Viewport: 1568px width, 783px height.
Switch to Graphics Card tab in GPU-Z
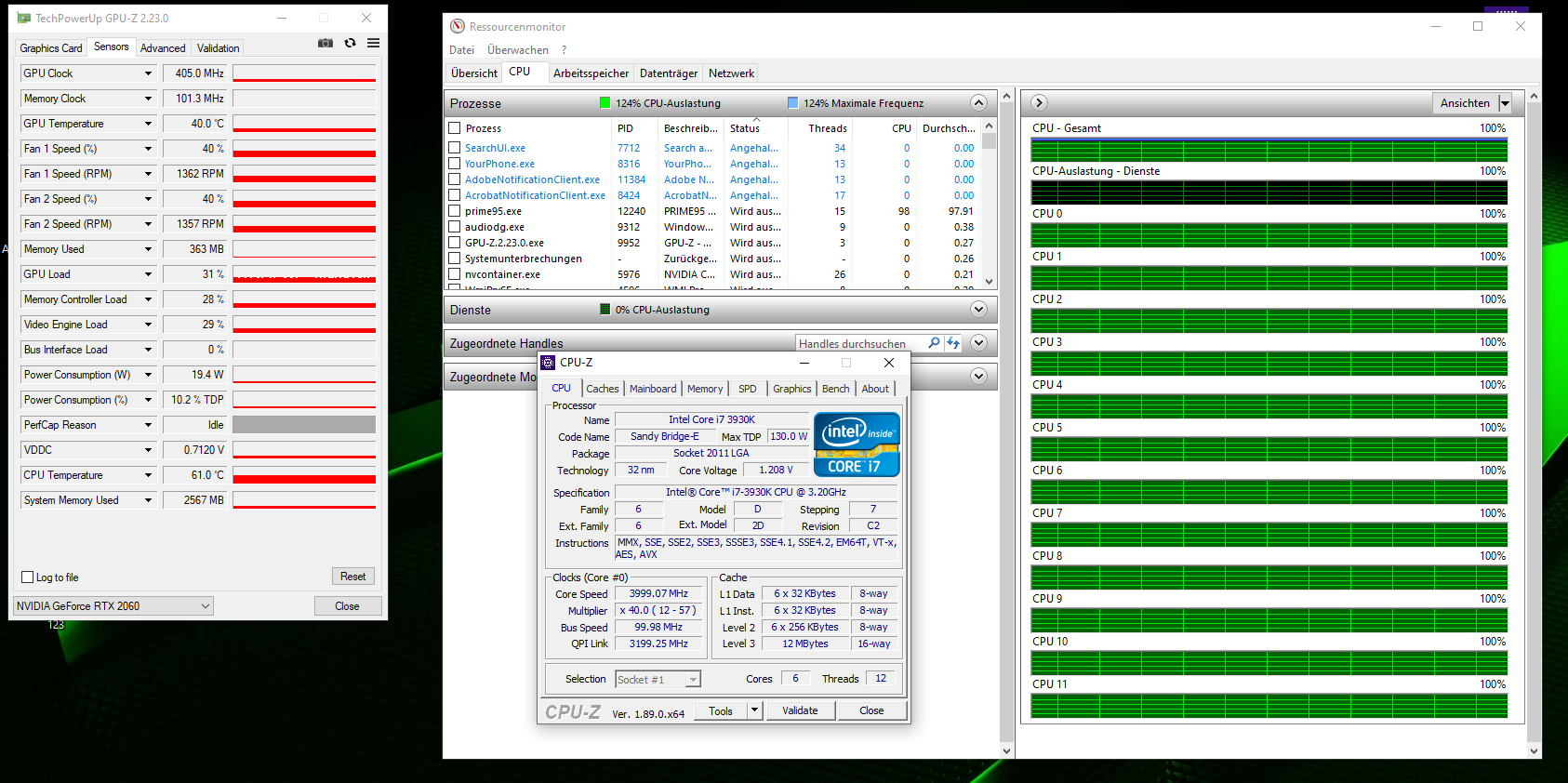point(51,48)
